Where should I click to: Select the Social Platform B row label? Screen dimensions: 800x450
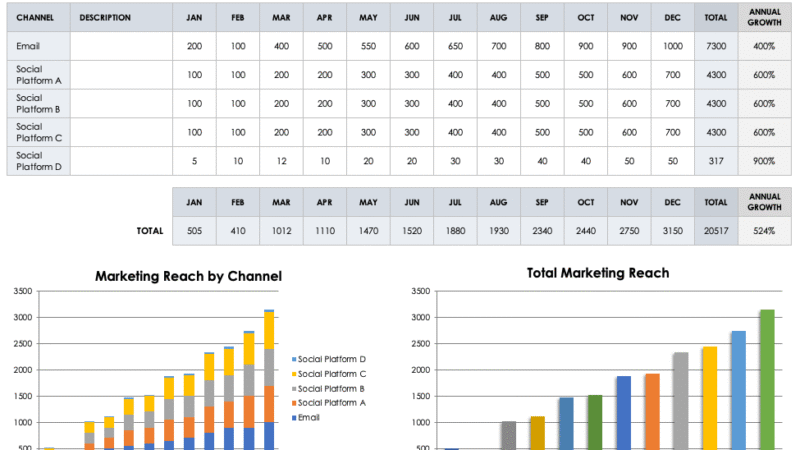38,104
